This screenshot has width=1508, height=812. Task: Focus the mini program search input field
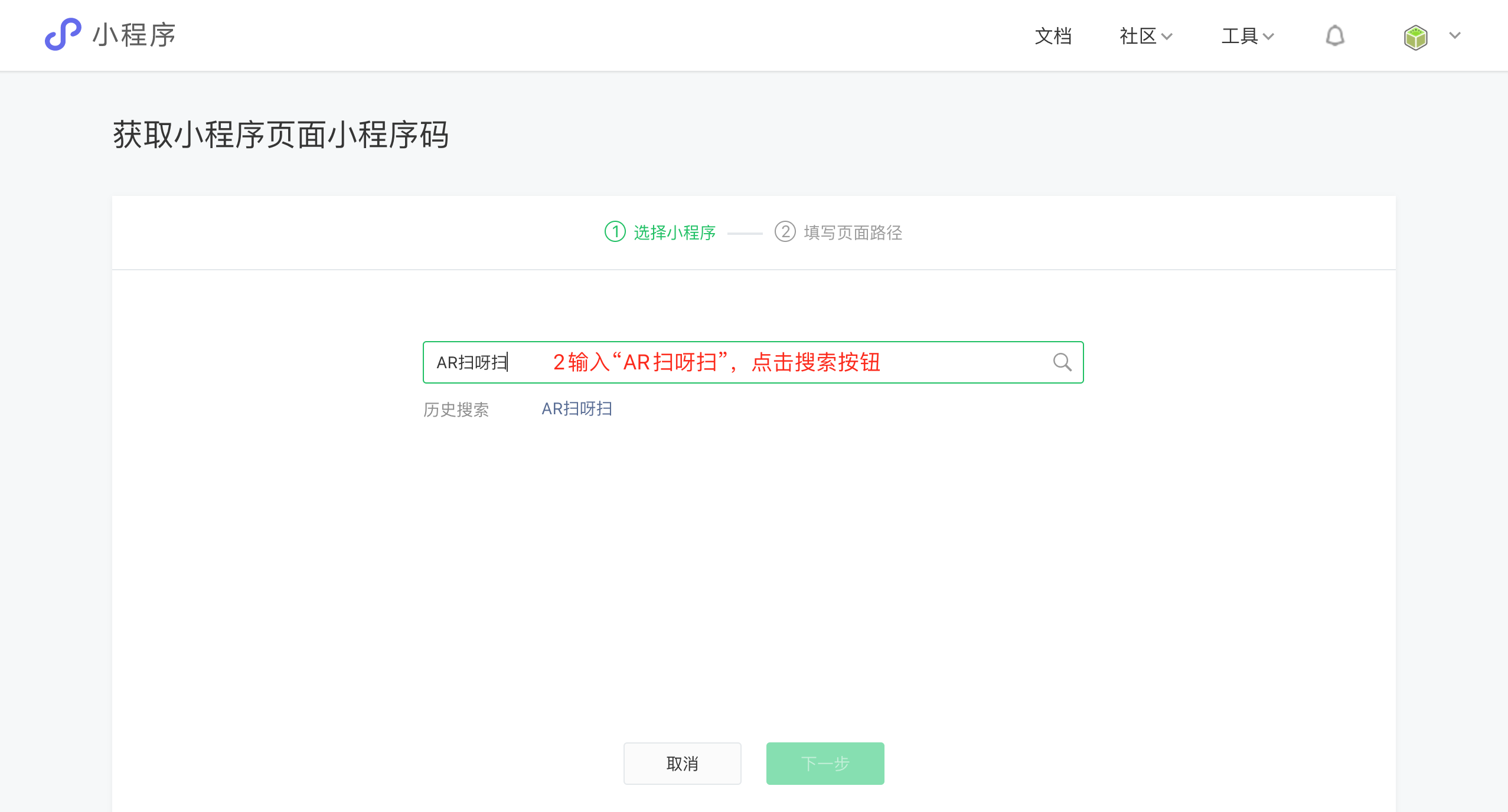tap(968, 362)
